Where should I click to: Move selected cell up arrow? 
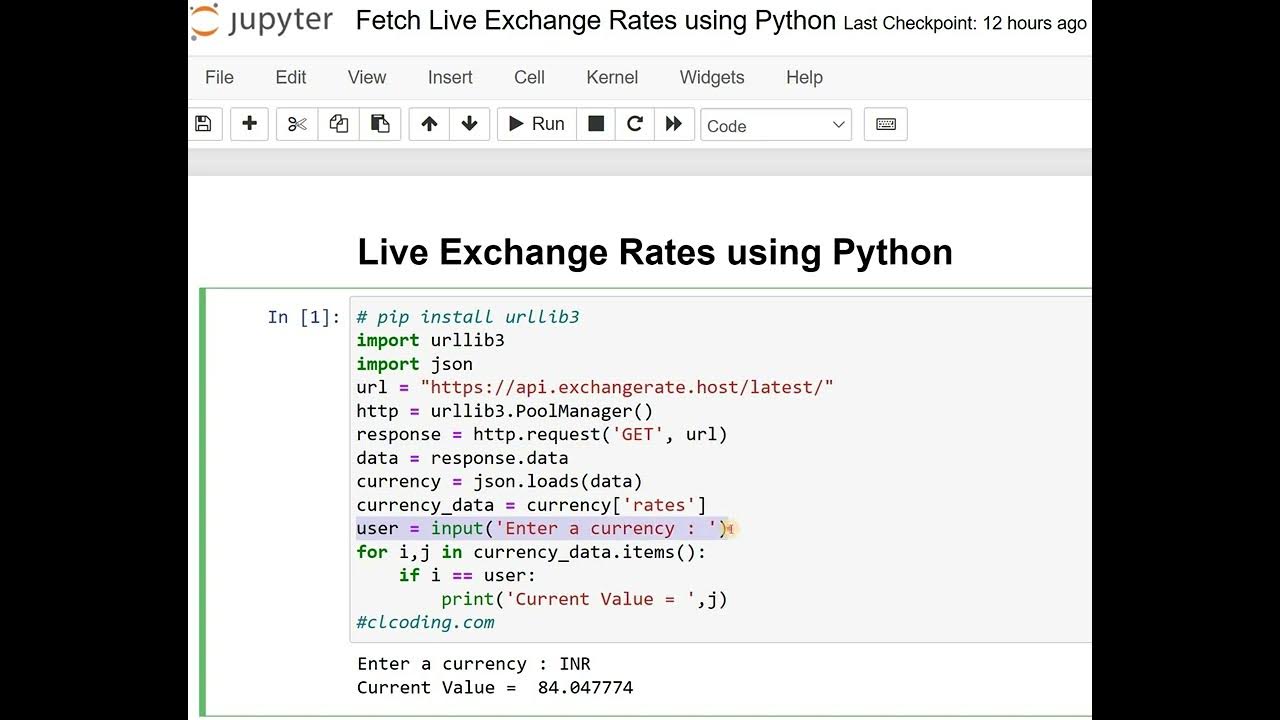[429, 124]
